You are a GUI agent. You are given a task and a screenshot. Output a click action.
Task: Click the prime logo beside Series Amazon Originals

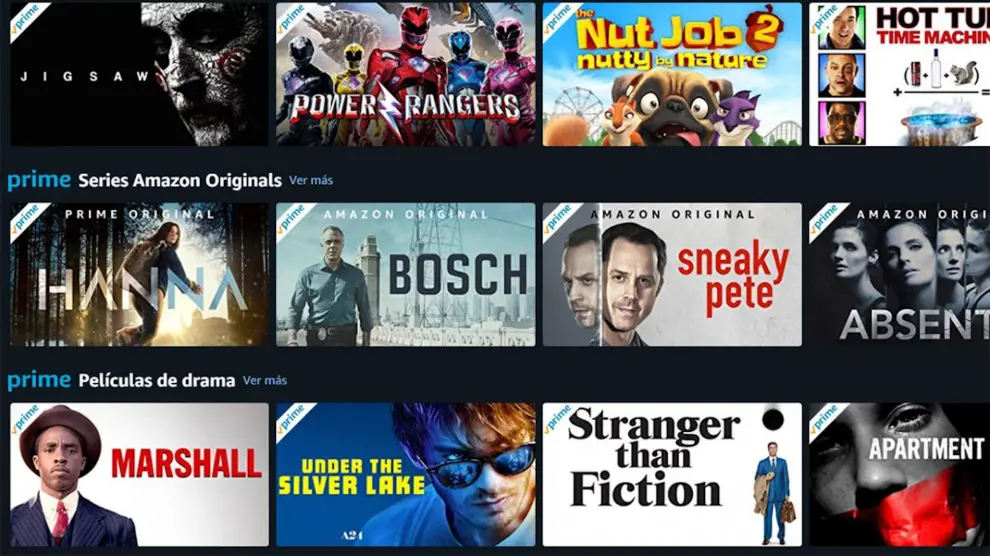click(x=39, y=180)
